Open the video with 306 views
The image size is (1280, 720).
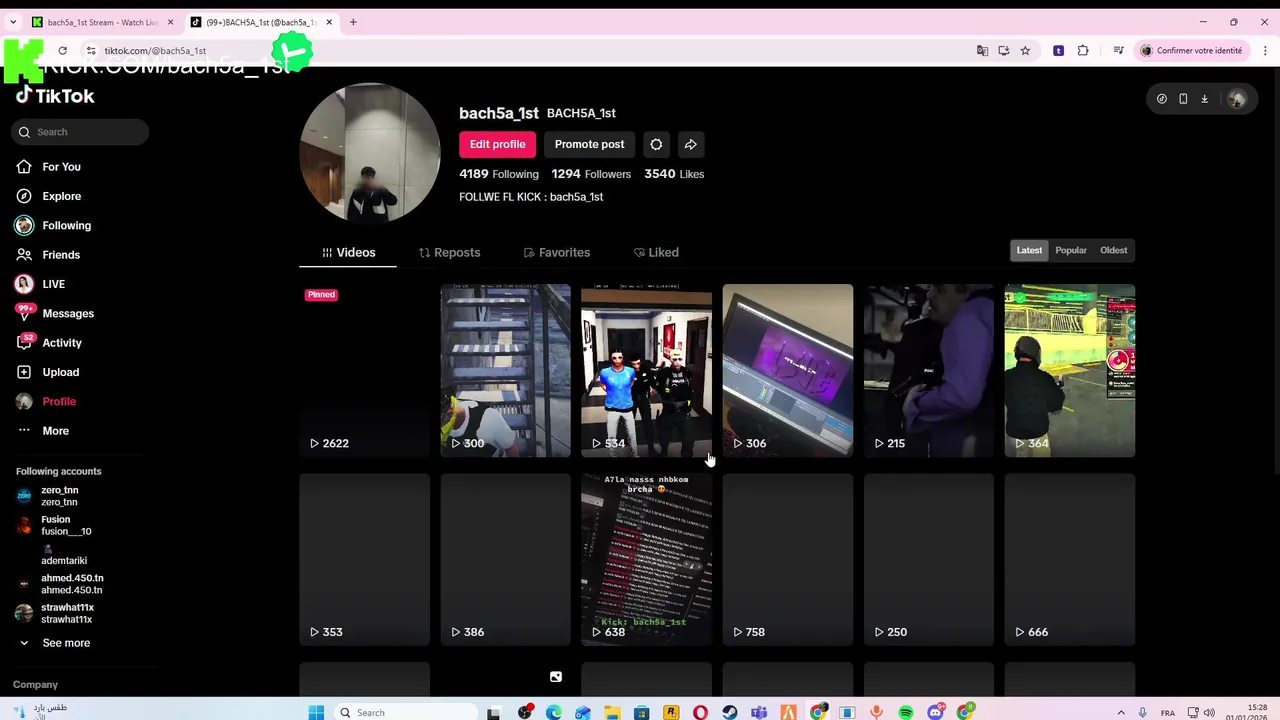click(x=788, y=371)
